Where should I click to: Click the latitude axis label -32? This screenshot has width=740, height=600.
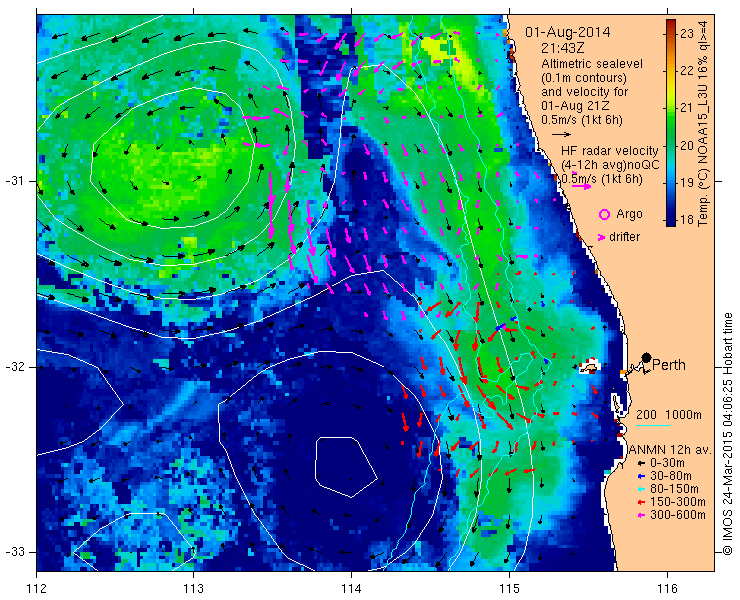pos(14,367)
